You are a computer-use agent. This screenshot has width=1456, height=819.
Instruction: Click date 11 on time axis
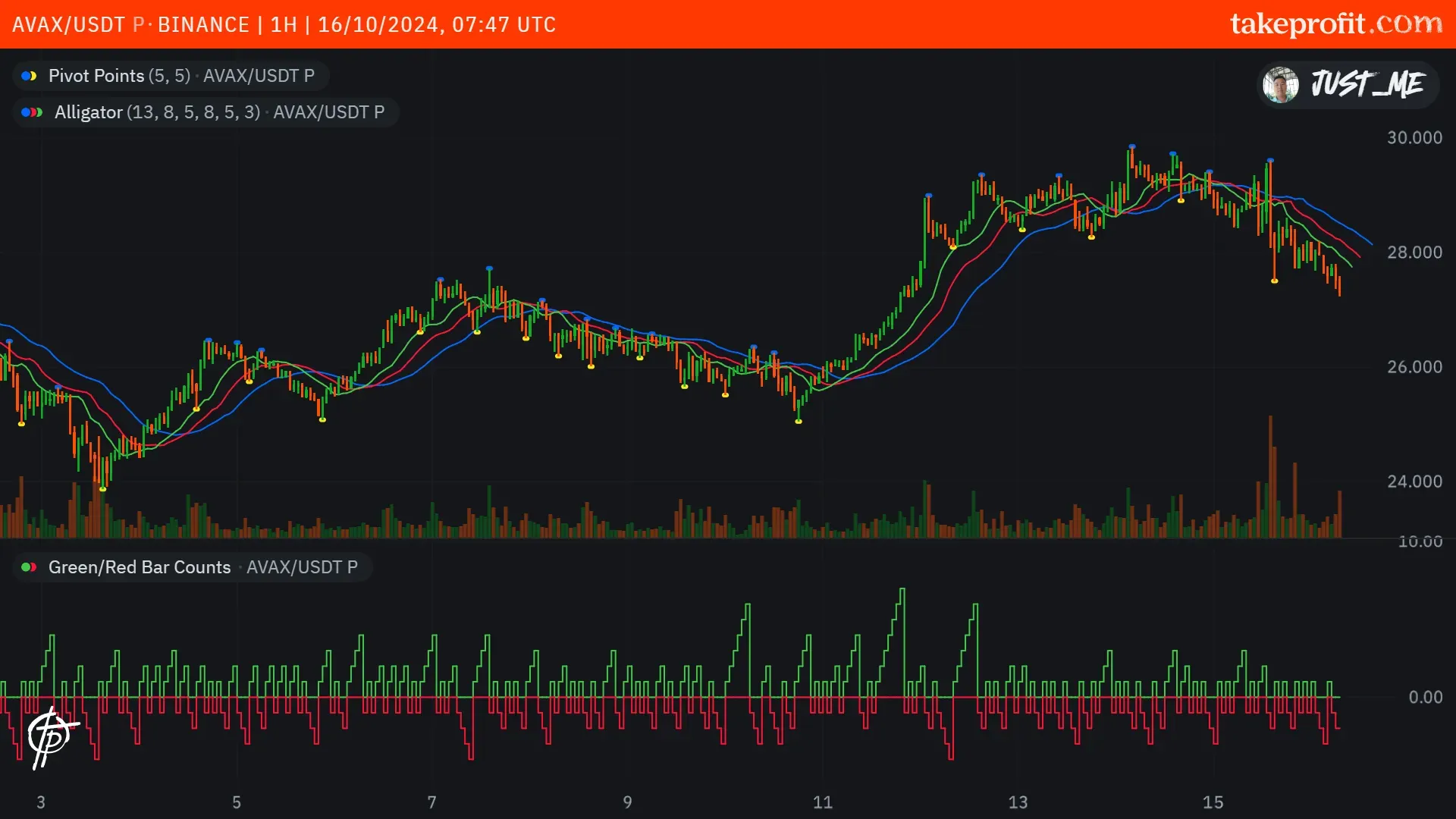[x=822, y=802]
